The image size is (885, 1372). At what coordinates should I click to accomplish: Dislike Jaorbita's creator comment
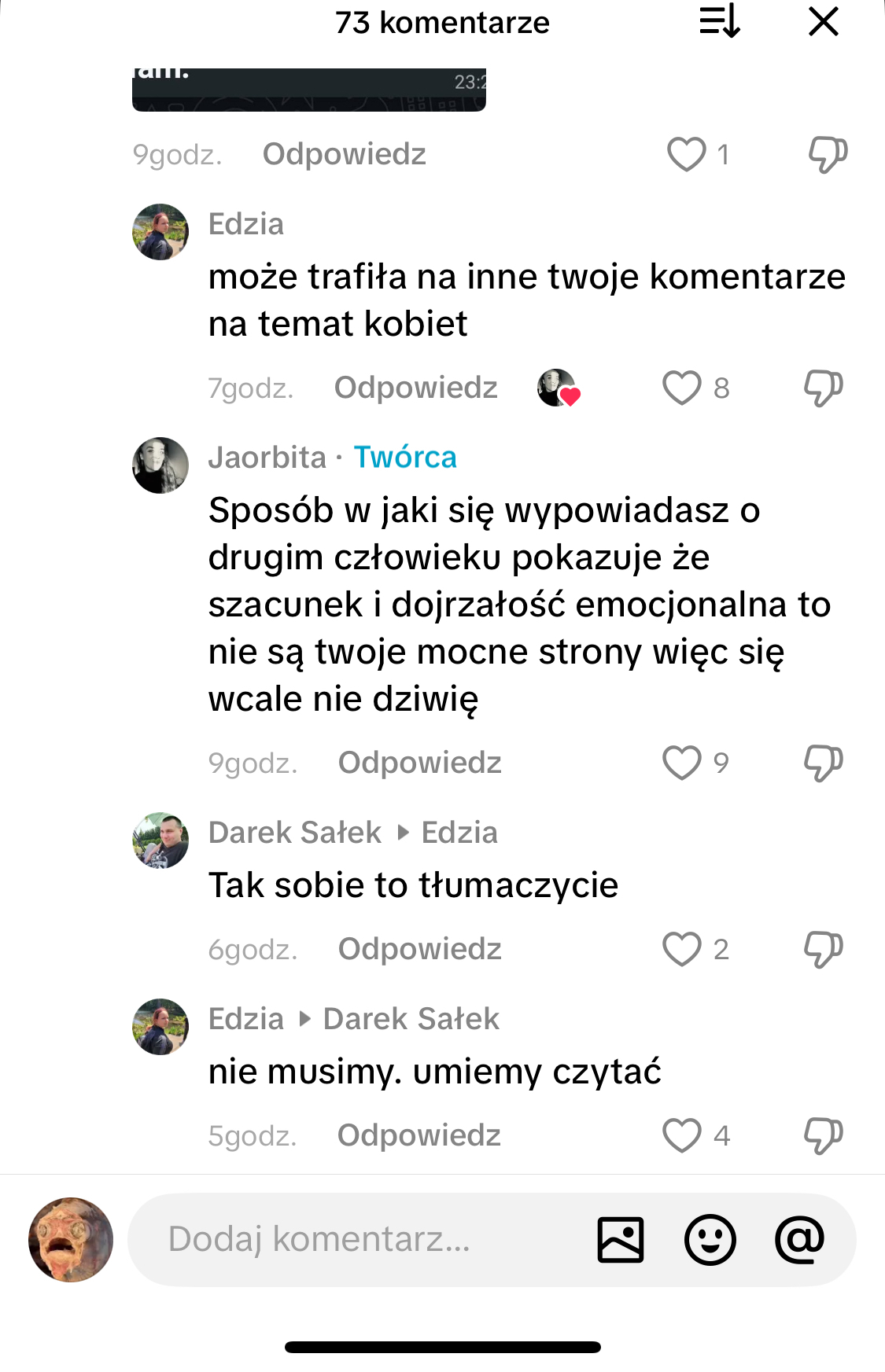coord(823,763)
